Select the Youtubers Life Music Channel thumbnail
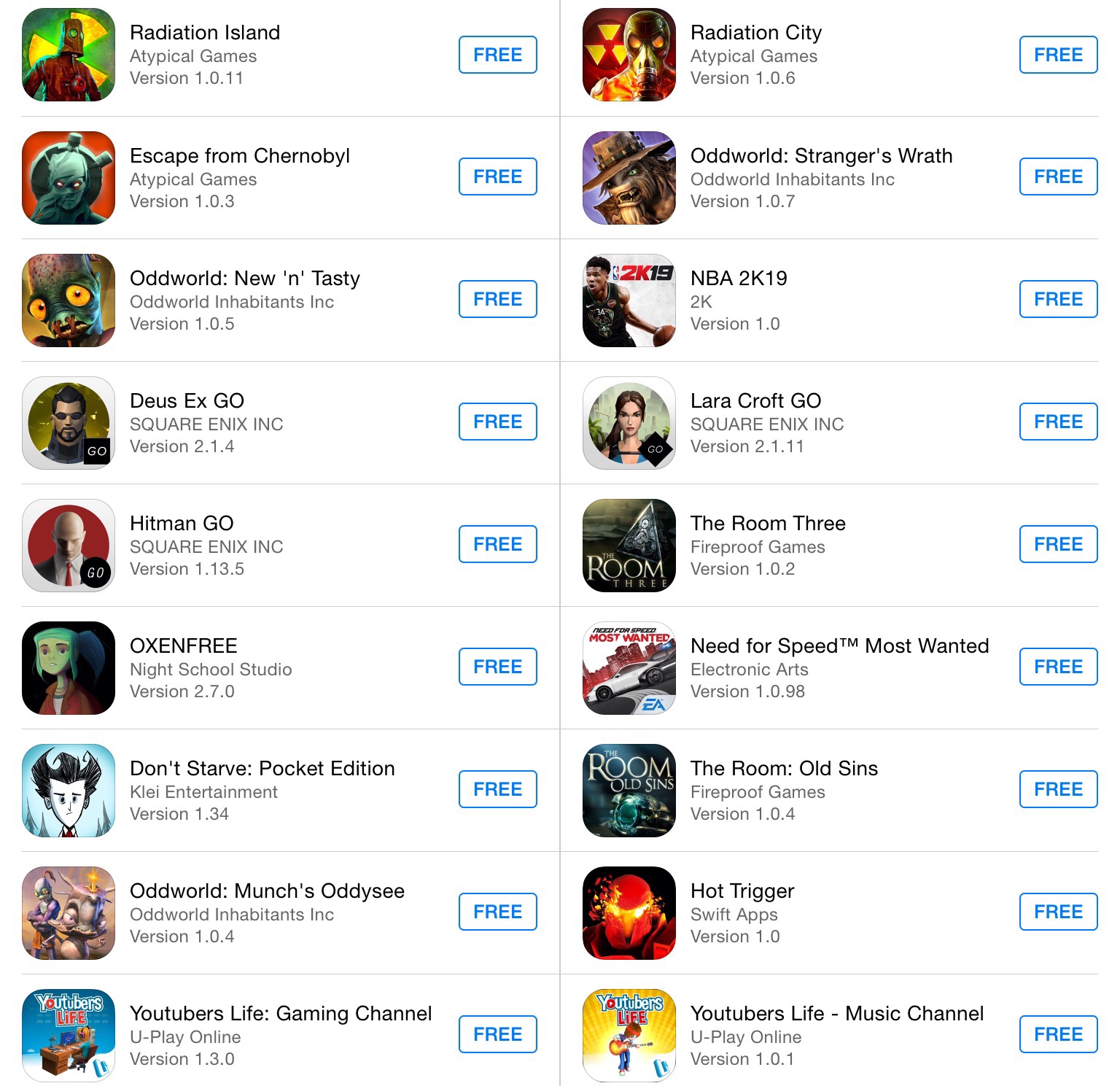 629,1035
